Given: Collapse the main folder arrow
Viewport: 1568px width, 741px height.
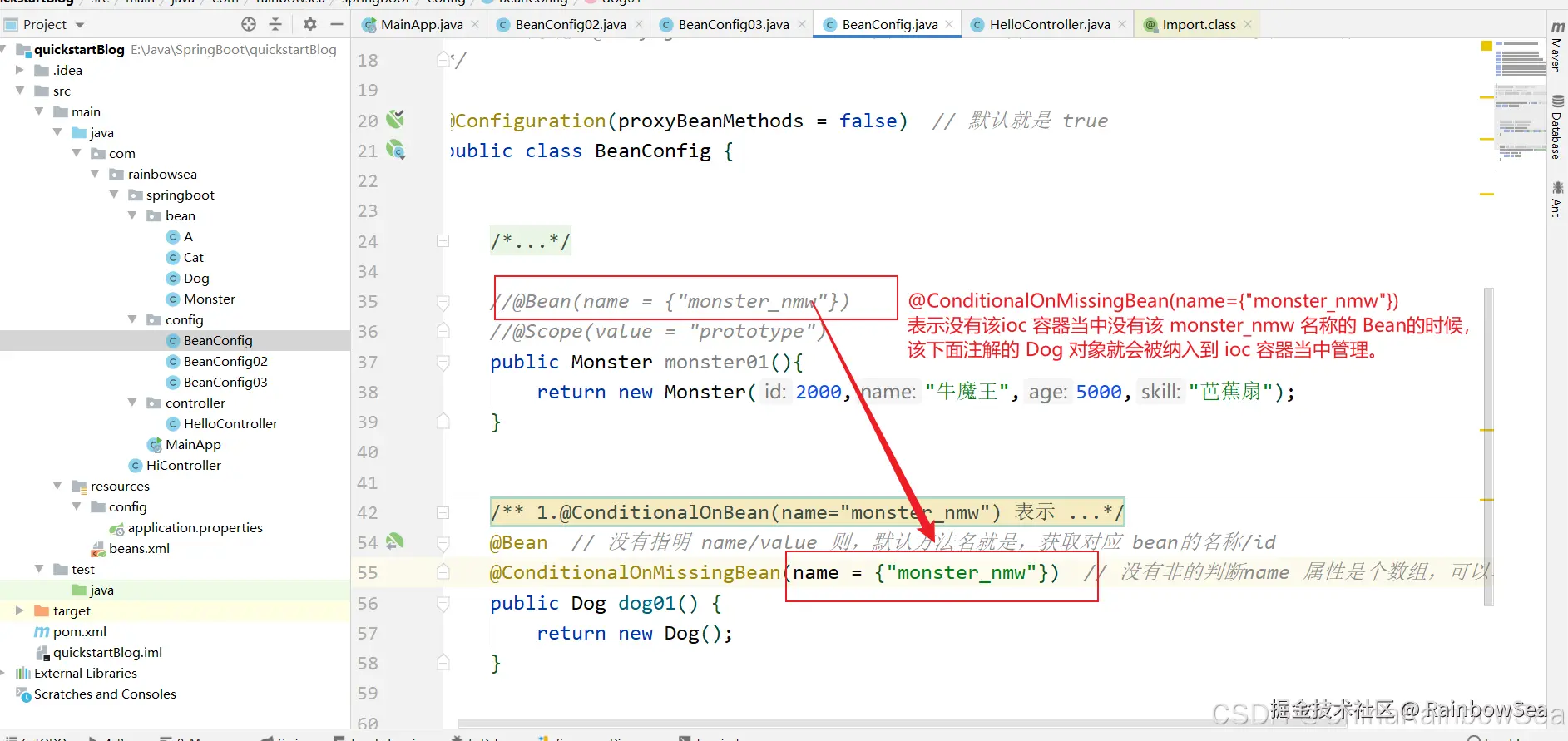Looking at the screenshot, I should point(39,111).
